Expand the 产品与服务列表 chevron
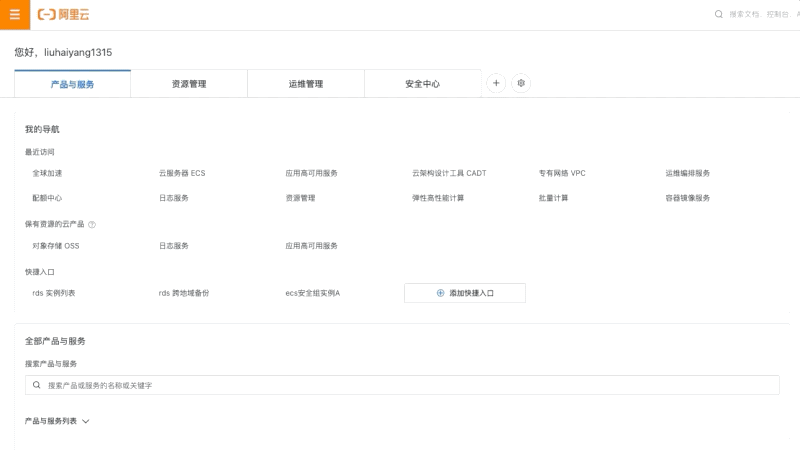 86,421
